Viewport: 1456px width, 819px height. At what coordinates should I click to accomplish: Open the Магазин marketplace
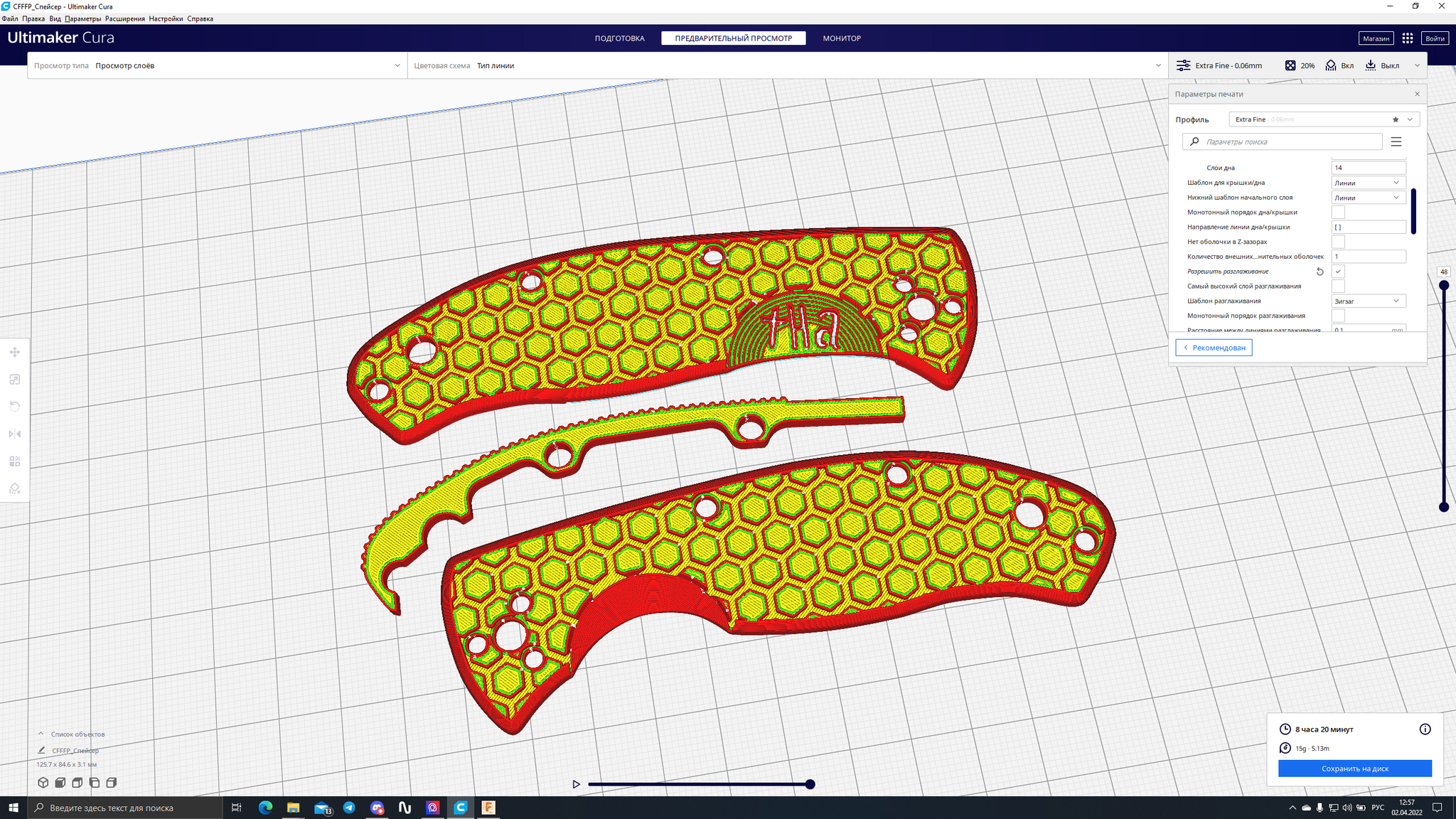(1376, 38)
